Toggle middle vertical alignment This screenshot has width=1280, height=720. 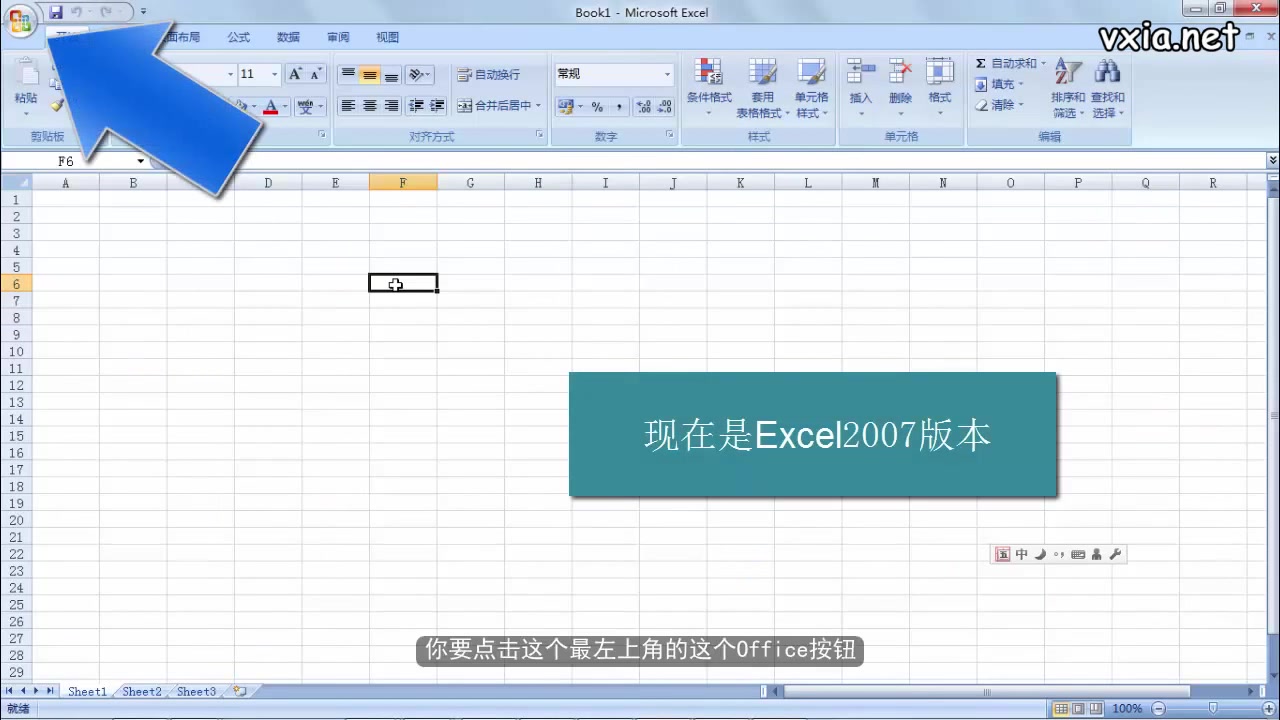pyautogui.click(x=370, y=74)
